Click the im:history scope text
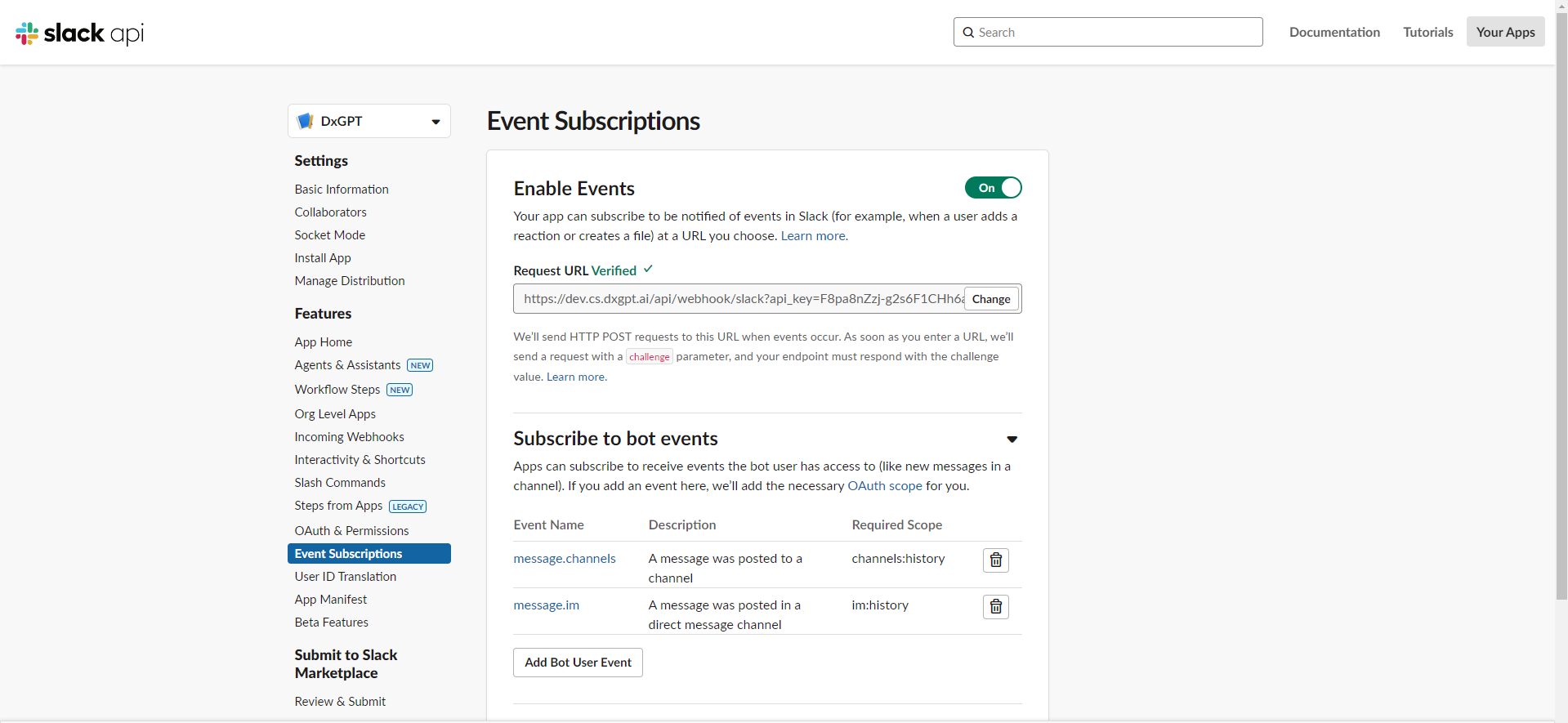The width and height of the screenshot is (1568, 723). click(880, 605)
